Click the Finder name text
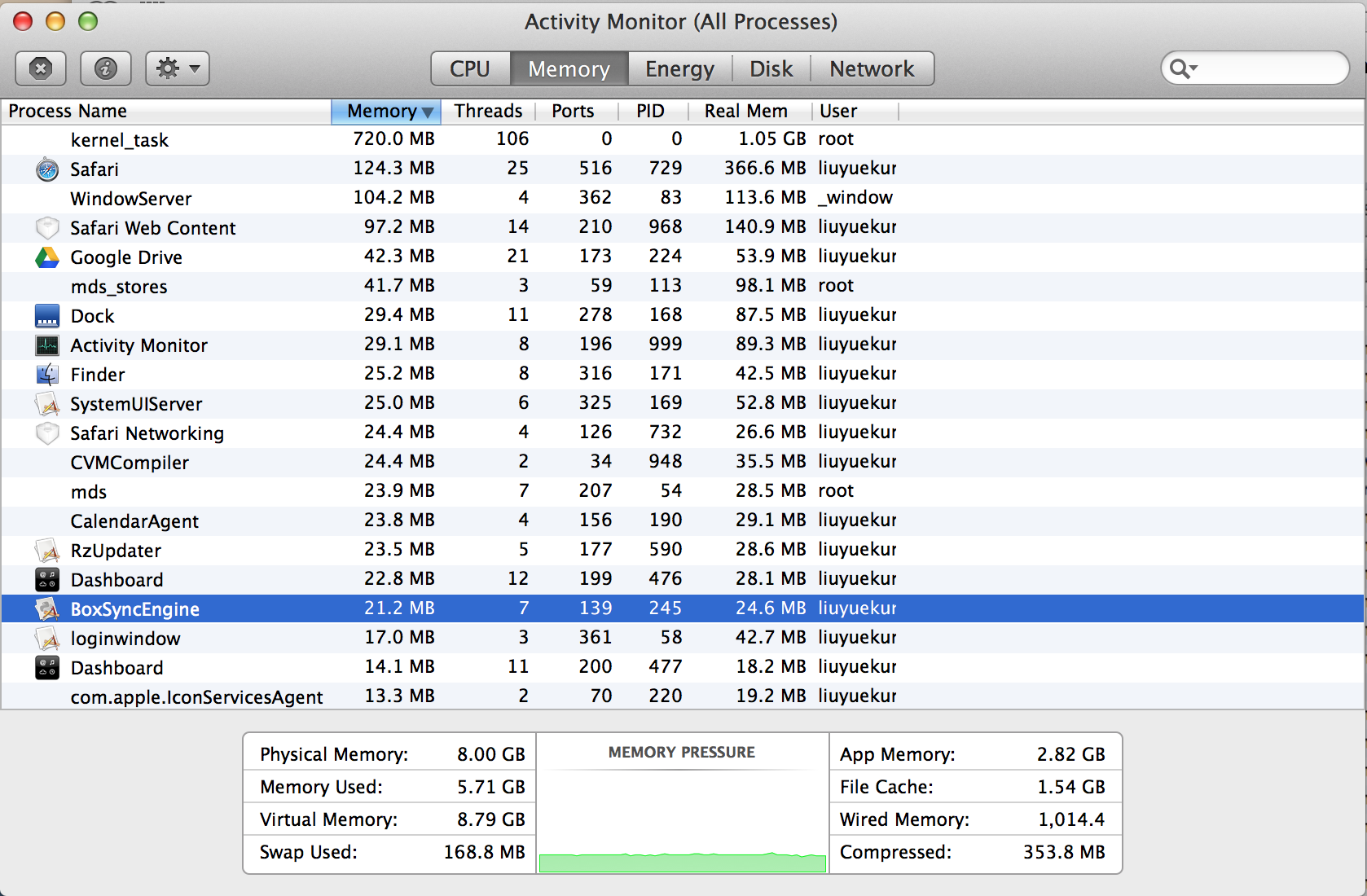This screenshot has height=896, width=1367. pyautogui.click(x=98, y=375)
